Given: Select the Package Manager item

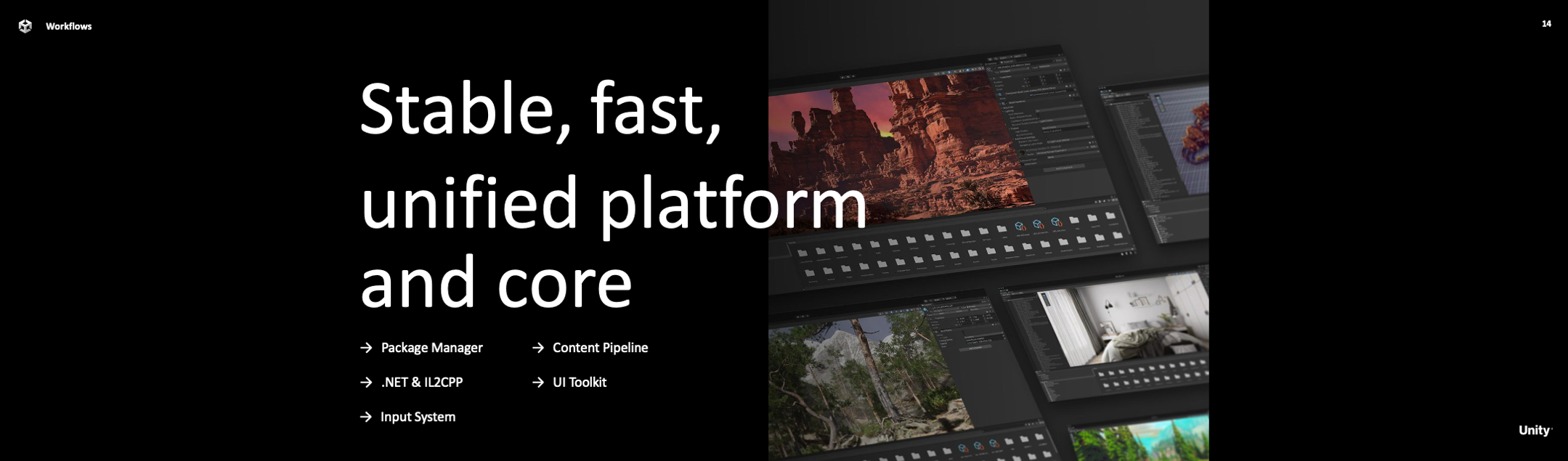Looking at the screenshot, I should point(431,348).
